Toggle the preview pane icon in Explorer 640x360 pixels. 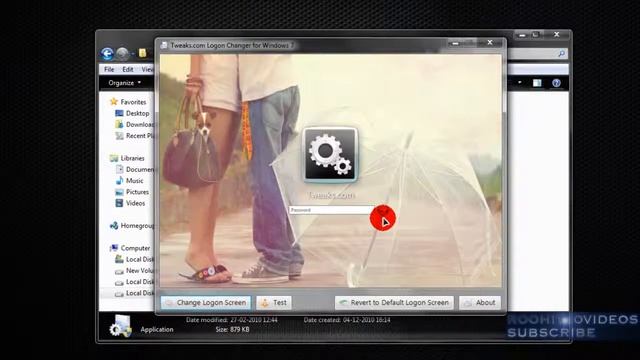point(537,83)
